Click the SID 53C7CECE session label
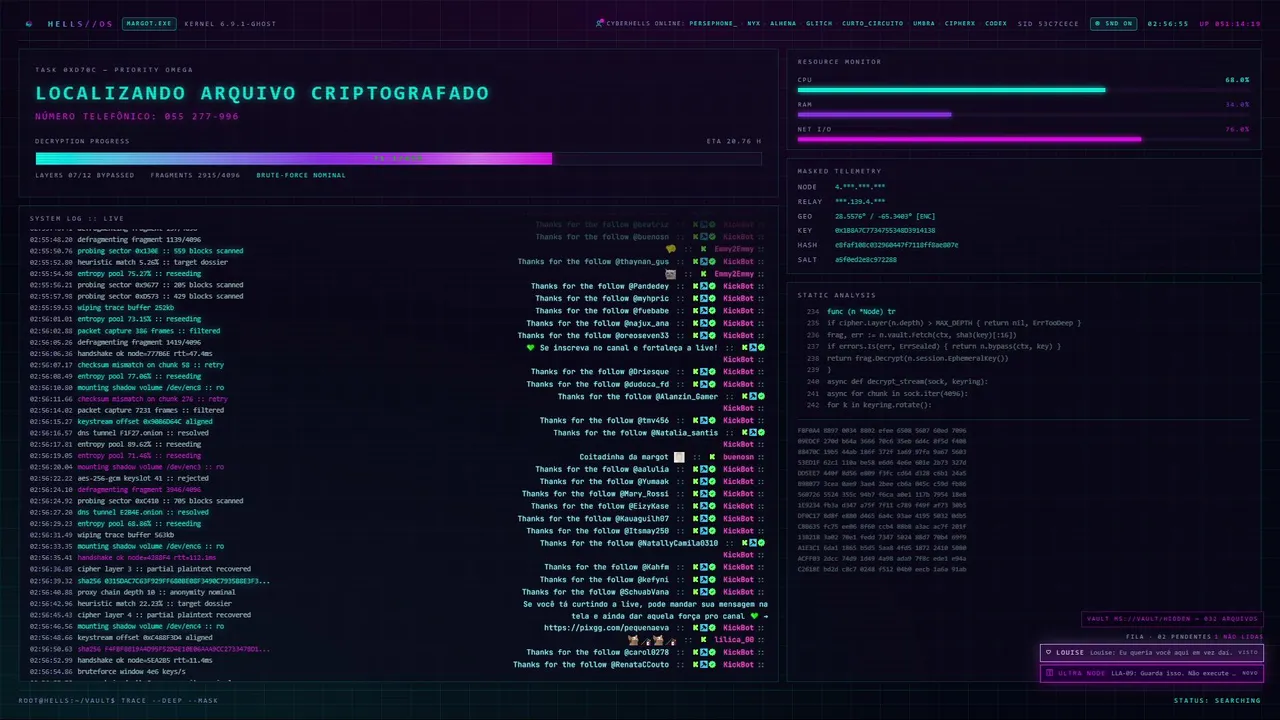The height and width of the screenshot is (720, 1280). pos(1048,23)
